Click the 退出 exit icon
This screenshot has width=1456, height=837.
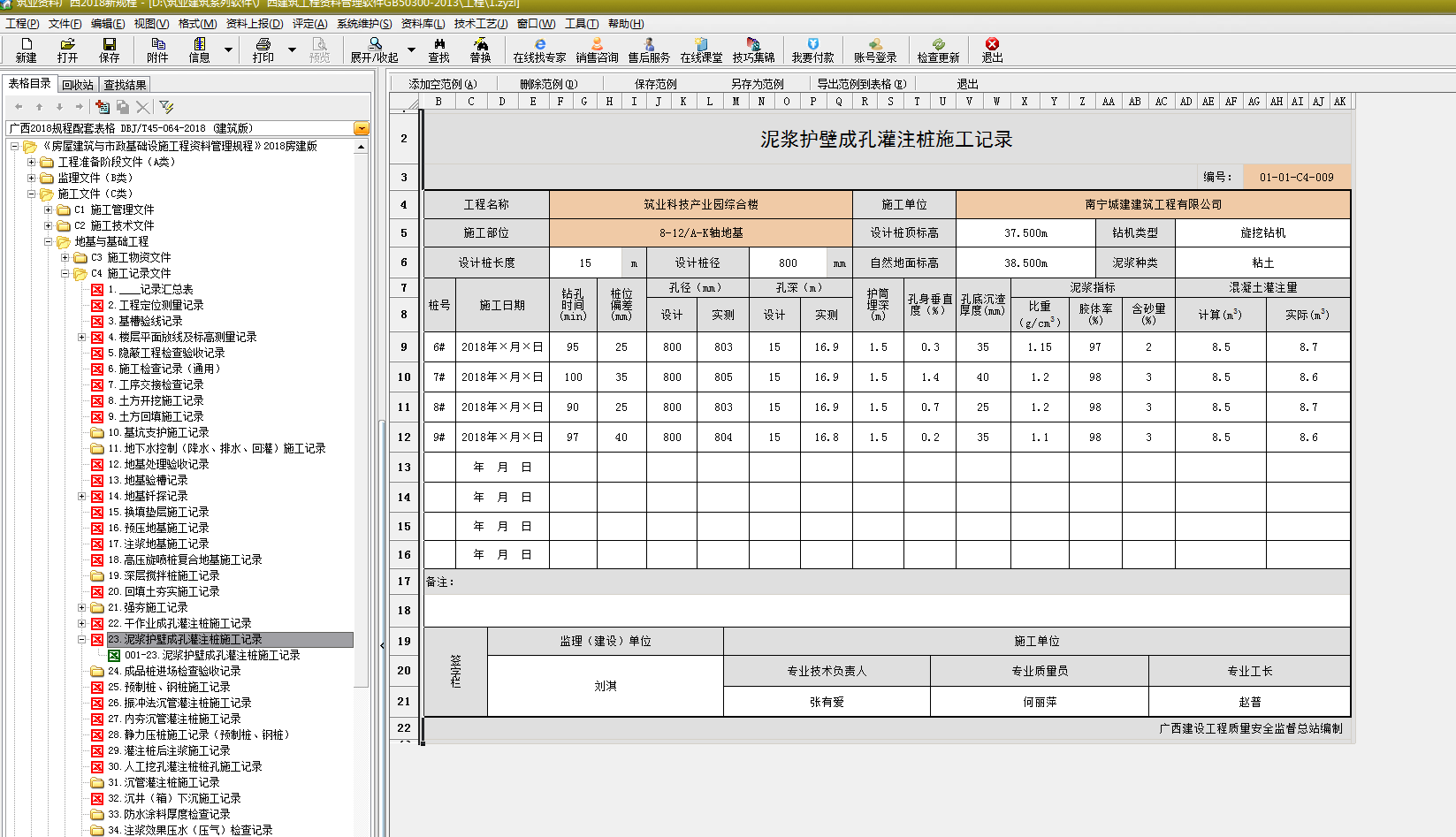tap(992, 49)
